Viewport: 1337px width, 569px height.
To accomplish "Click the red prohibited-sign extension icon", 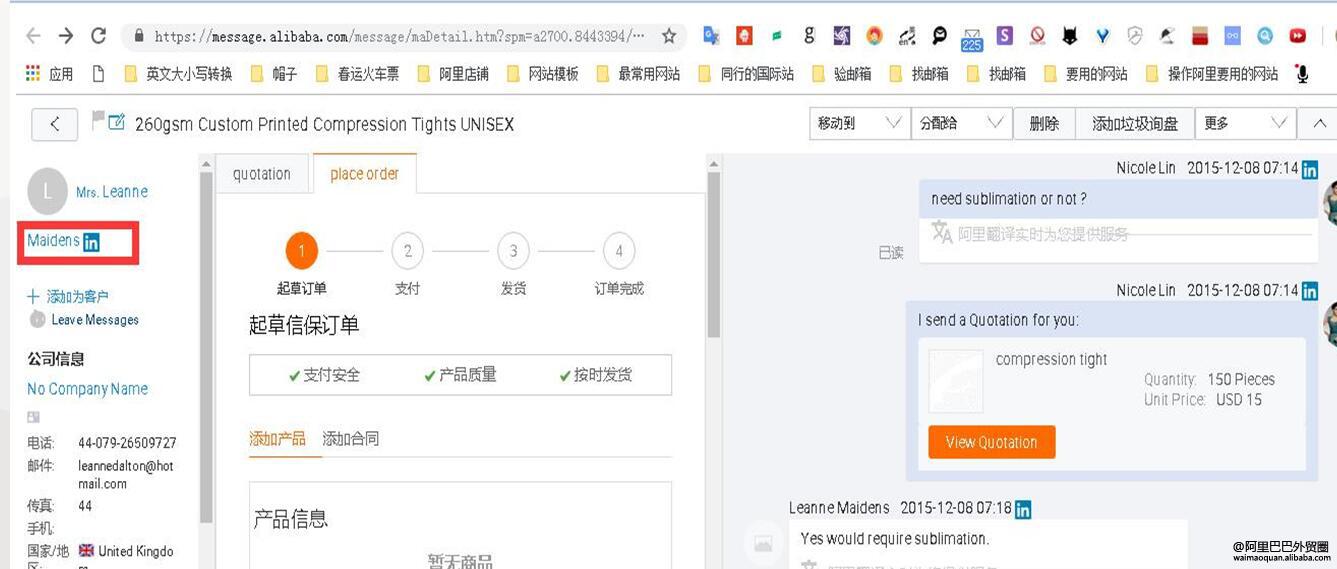I will pos(1037,36).
